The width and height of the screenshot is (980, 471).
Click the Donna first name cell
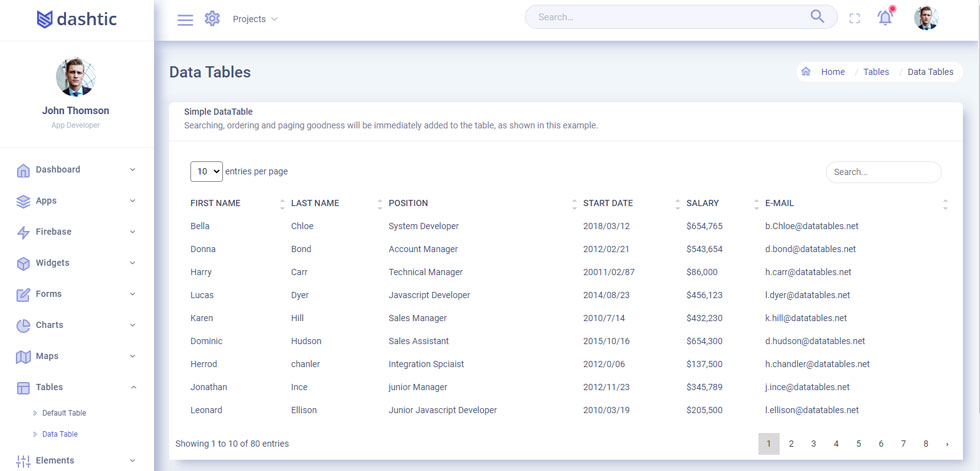(x=203, y=249)
